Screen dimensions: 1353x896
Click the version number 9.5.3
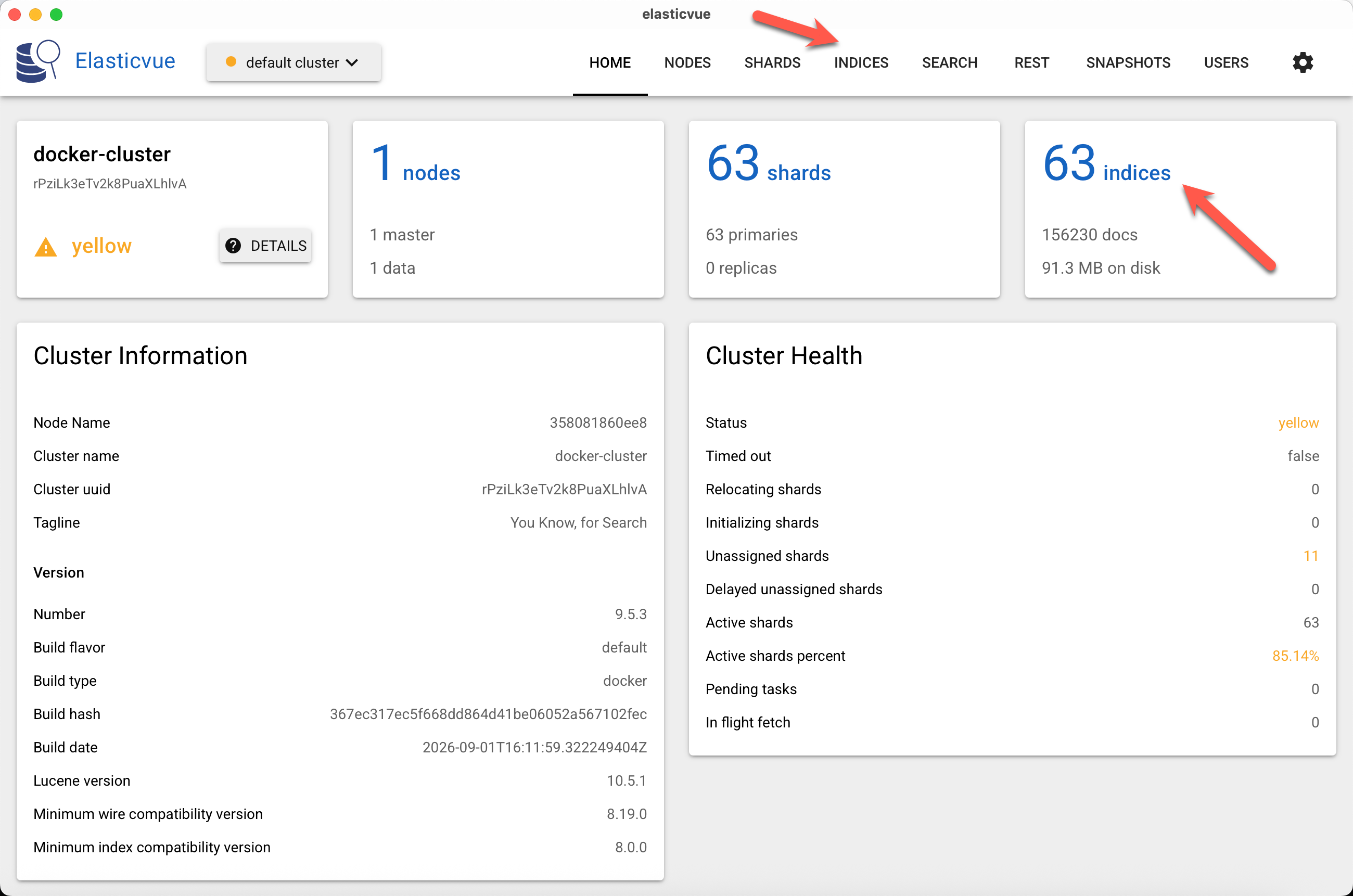pyautogui.click(x=631, y=615)
